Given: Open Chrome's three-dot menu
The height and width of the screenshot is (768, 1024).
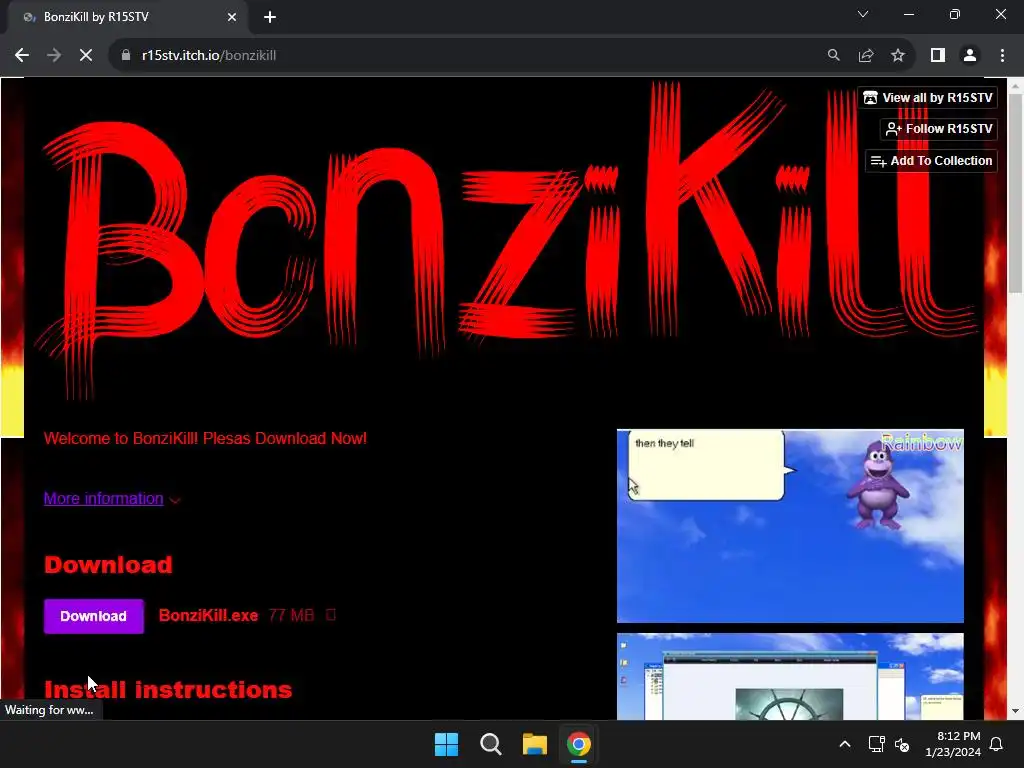Looking at the screenshot, I should 1002,56.
